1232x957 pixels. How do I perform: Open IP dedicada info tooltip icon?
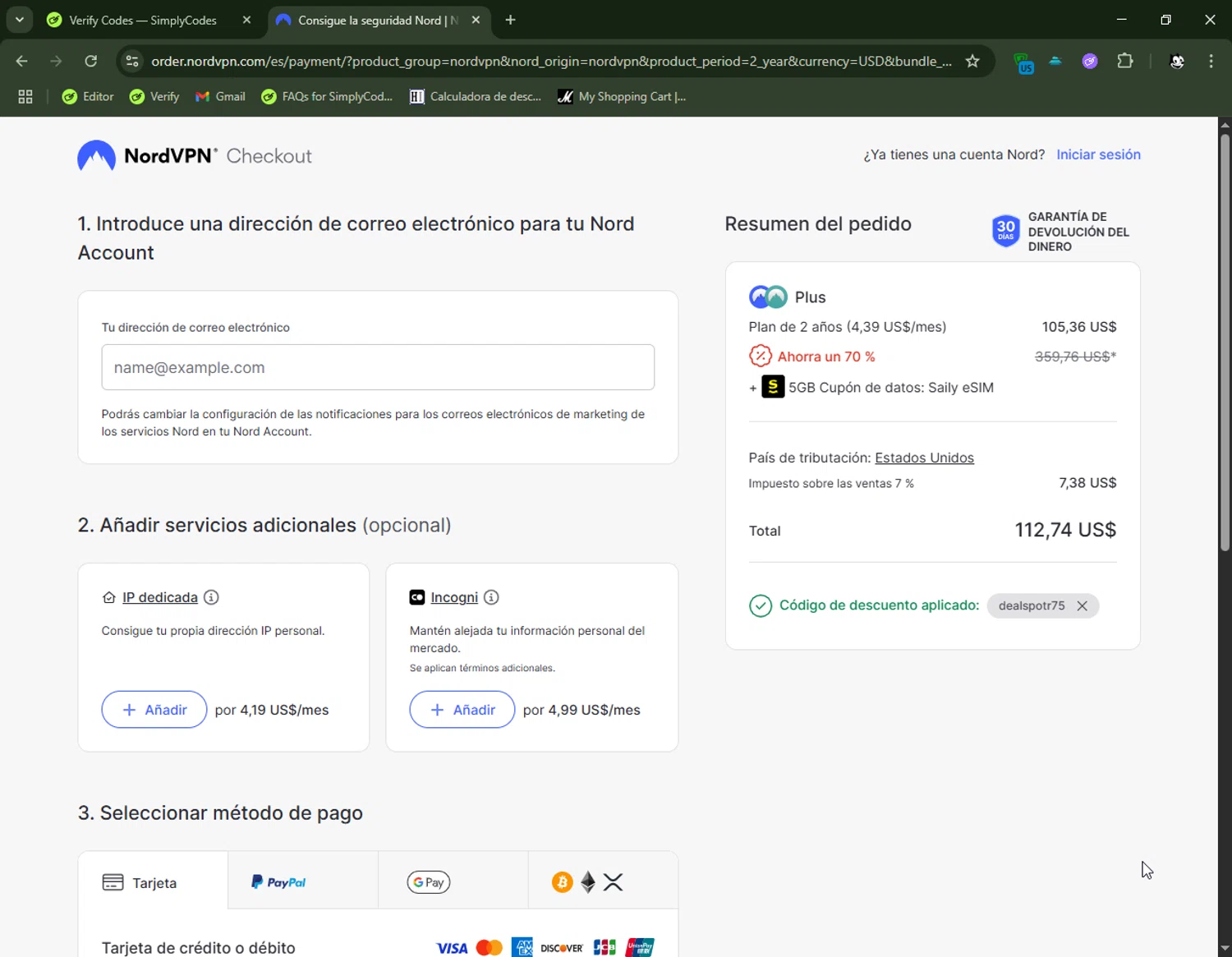click(x=211, y=597)
